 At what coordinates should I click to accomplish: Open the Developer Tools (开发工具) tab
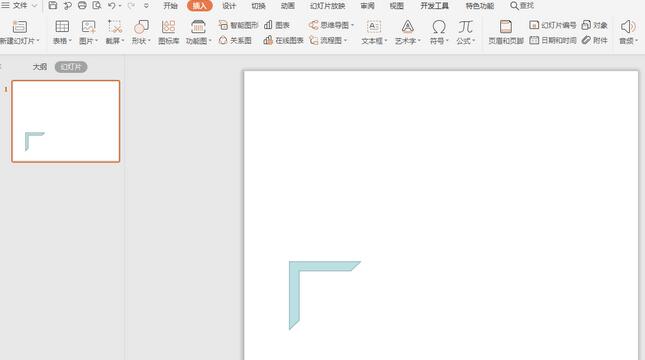[x=434, y=6]
